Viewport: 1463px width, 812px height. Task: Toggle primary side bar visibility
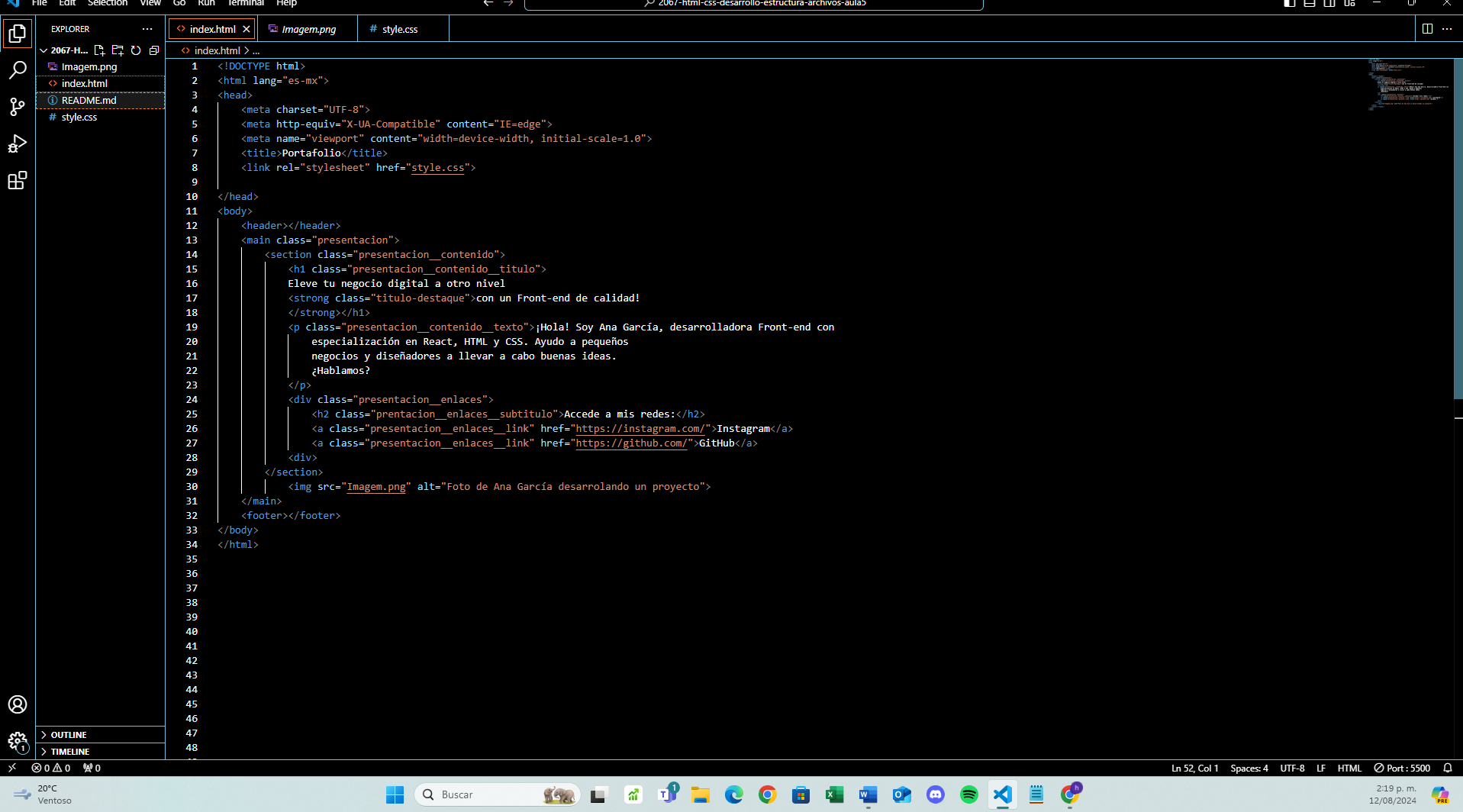pyautogui.click(x=1290, y=3)
